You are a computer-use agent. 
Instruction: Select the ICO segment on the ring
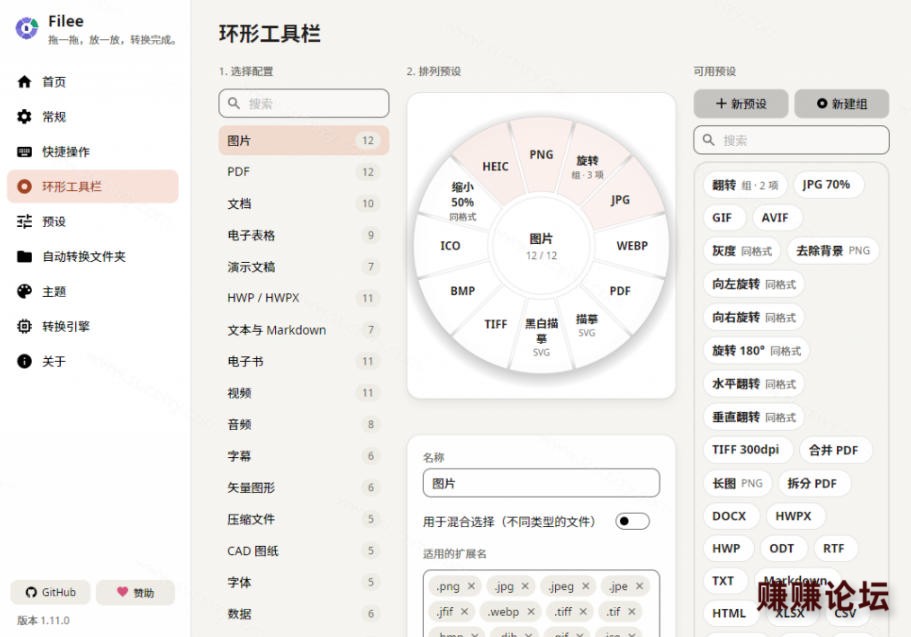point(450,246)
